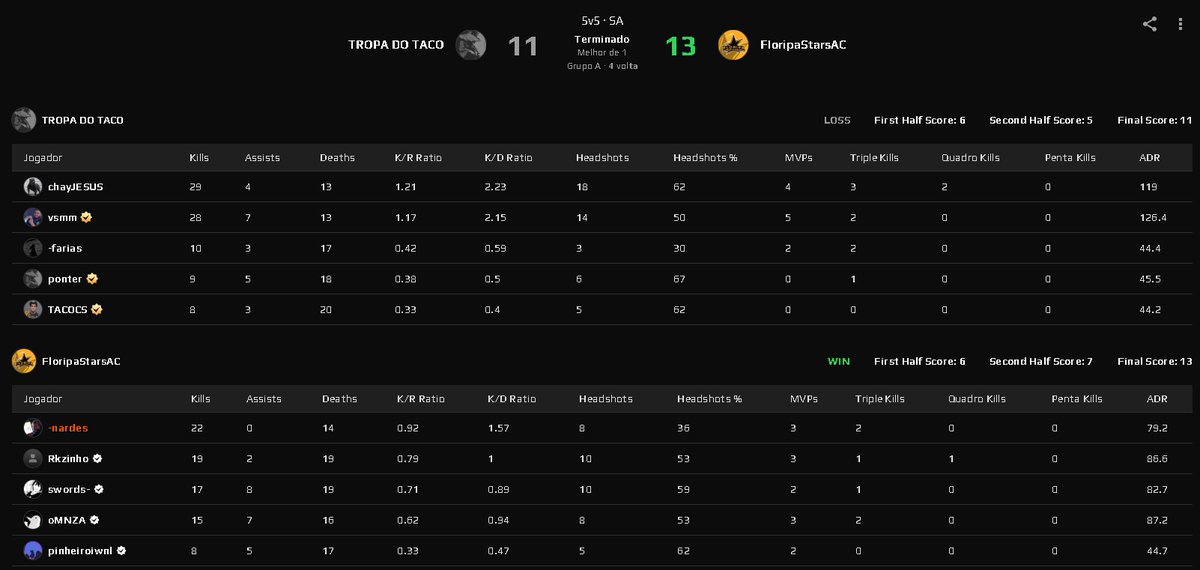This screenshot has width=1200, height=570.
Task: Click TROPA DO TACO name in match header
Action: pos(396,45)
